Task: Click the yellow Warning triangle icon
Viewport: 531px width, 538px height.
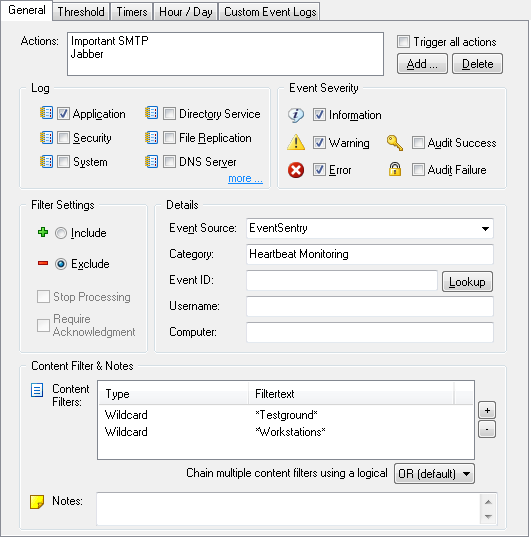Action: [296, 142]
